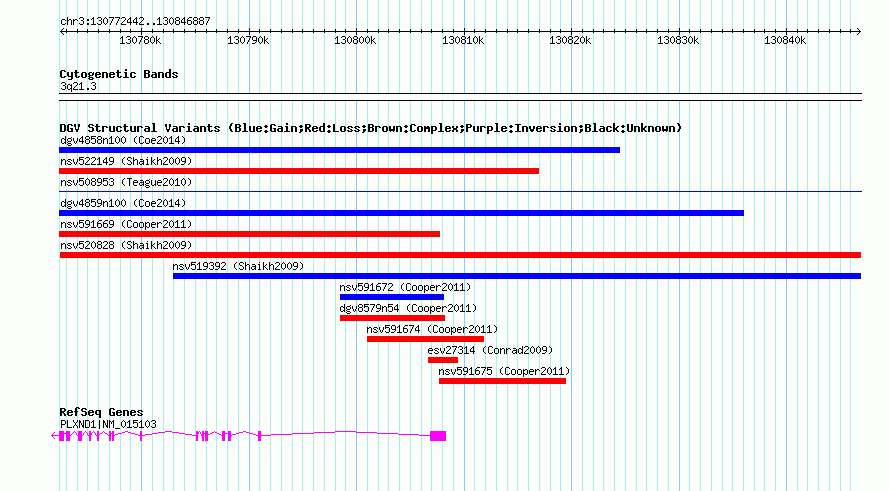Screen dimensions: 890x491
Task: Select the large terminal exon of PLXND1
Action: tap(438, 436)
